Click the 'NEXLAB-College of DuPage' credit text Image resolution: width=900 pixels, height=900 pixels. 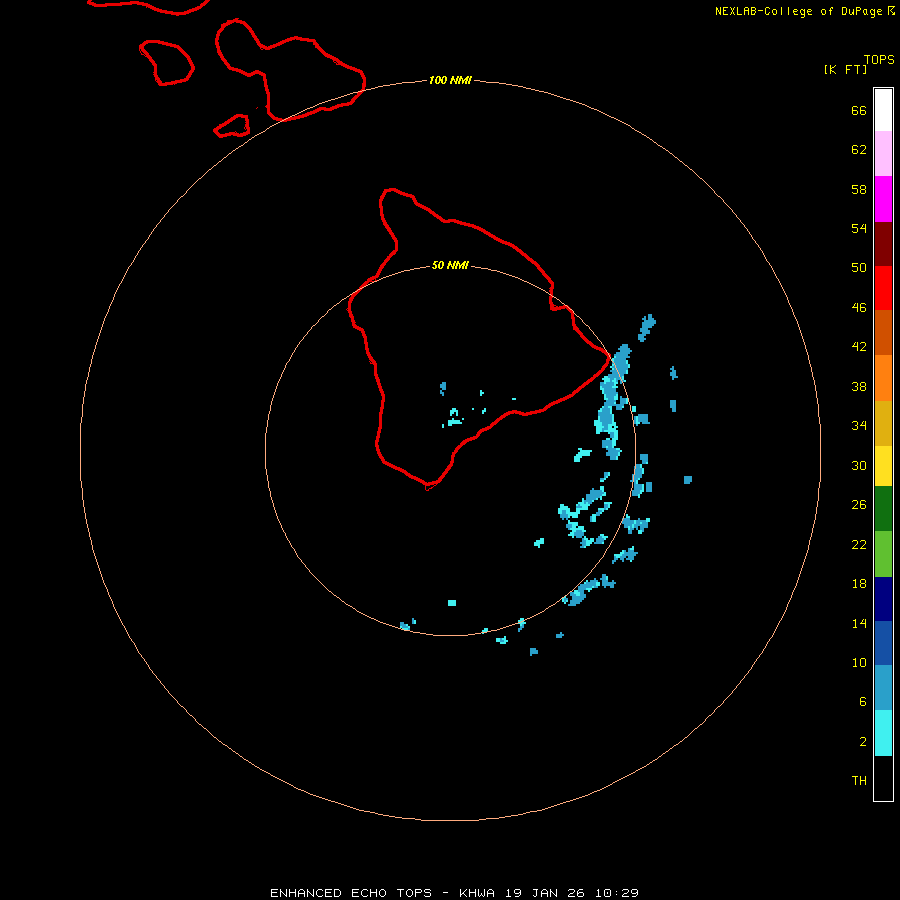point(800,11)
